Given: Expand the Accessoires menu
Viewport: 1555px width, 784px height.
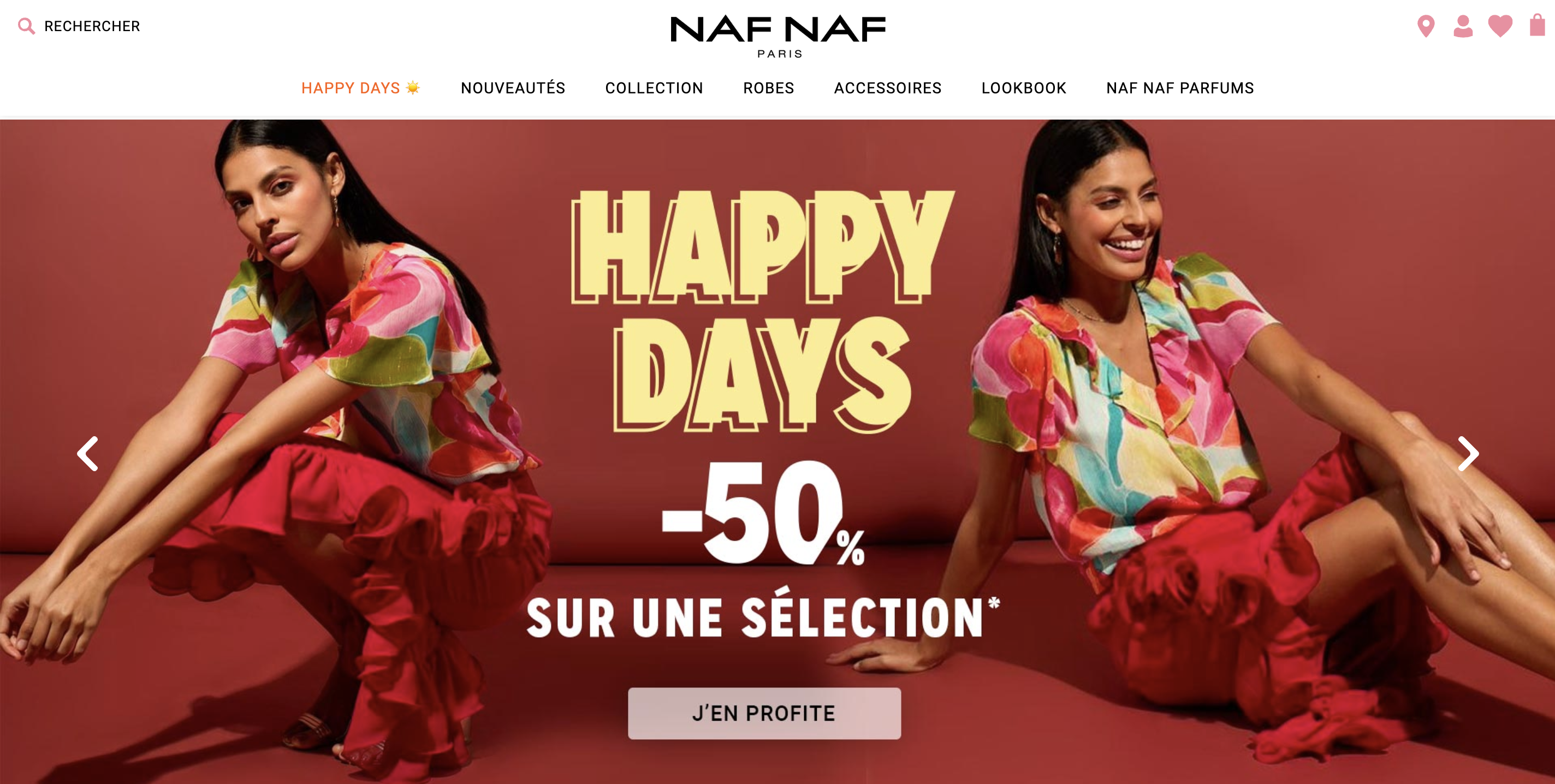Looking at the screenshot, I should (887, 88).
